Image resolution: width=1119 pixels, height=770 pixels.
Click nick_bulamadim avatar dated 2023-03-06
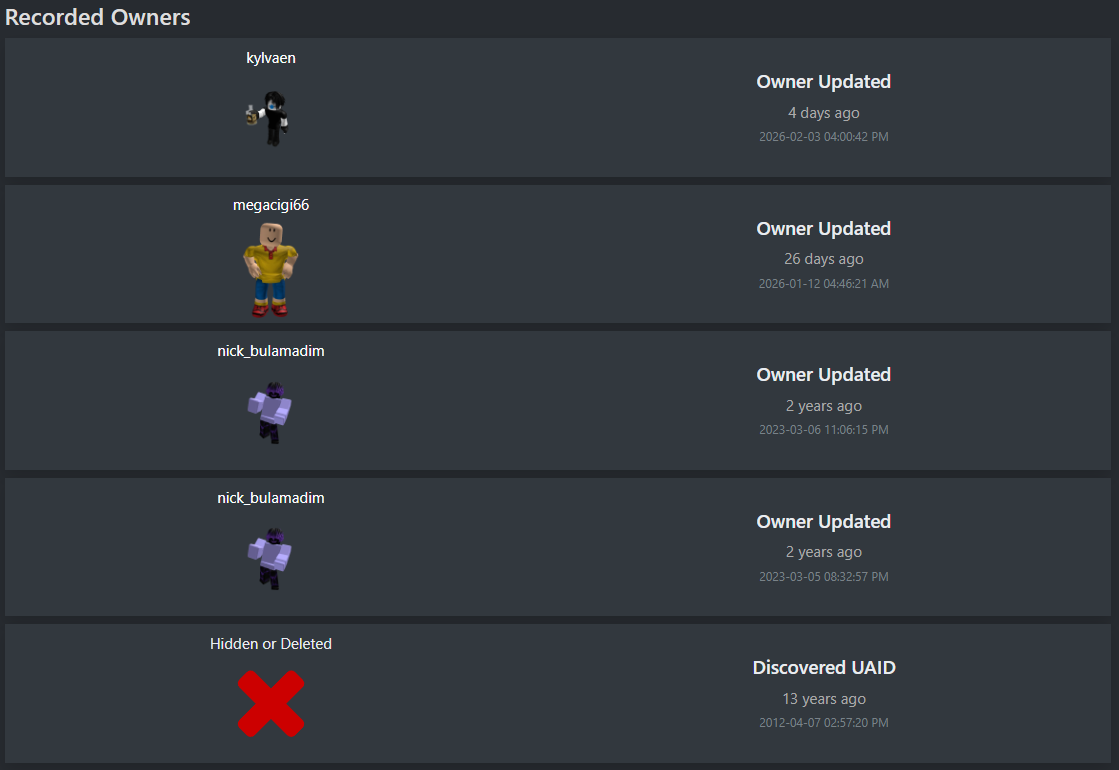click(x=270, y=412)
